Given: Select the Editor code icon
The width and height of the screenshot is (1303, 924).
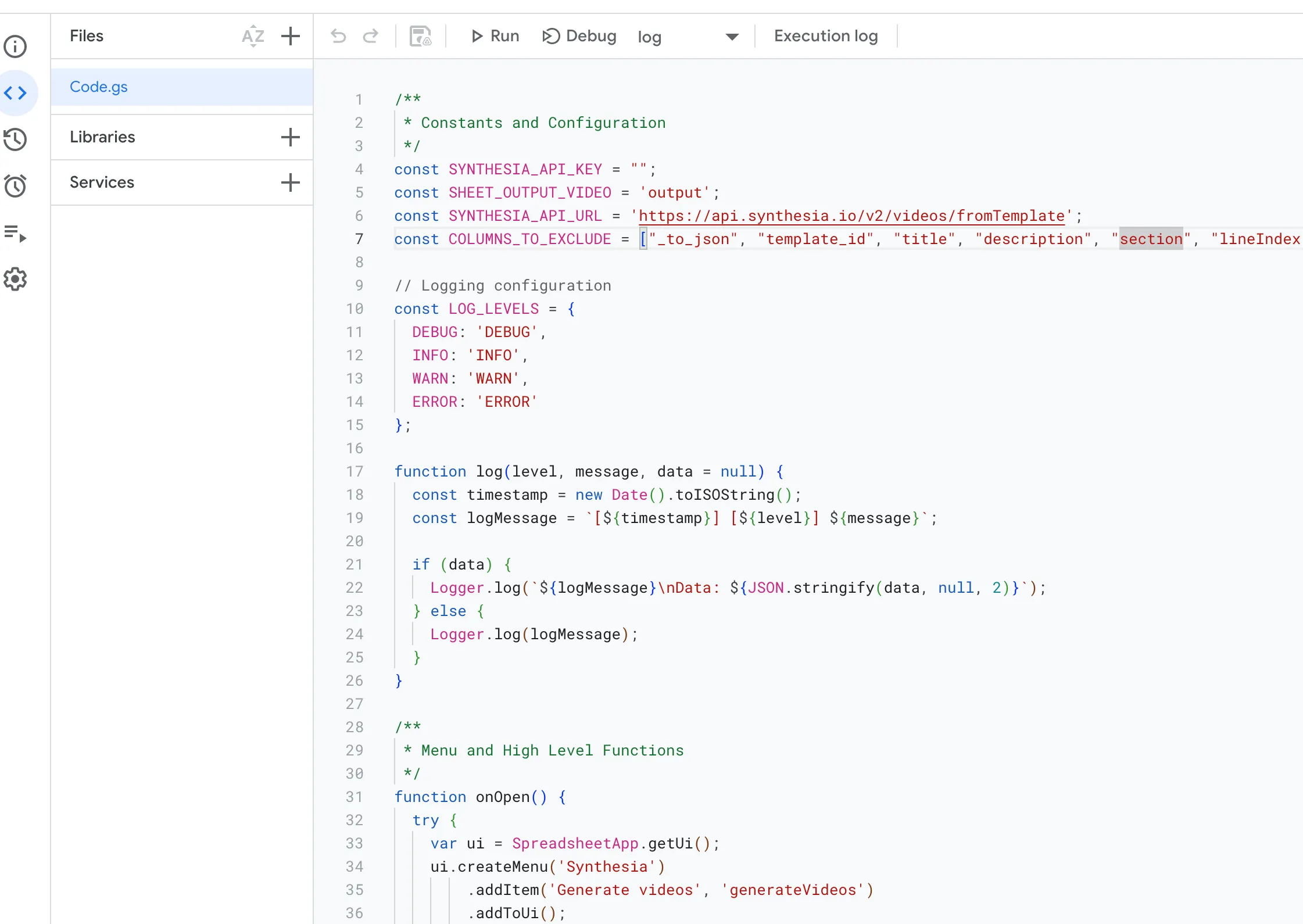Looking at the screenshot, I should [x=16, y=93].
